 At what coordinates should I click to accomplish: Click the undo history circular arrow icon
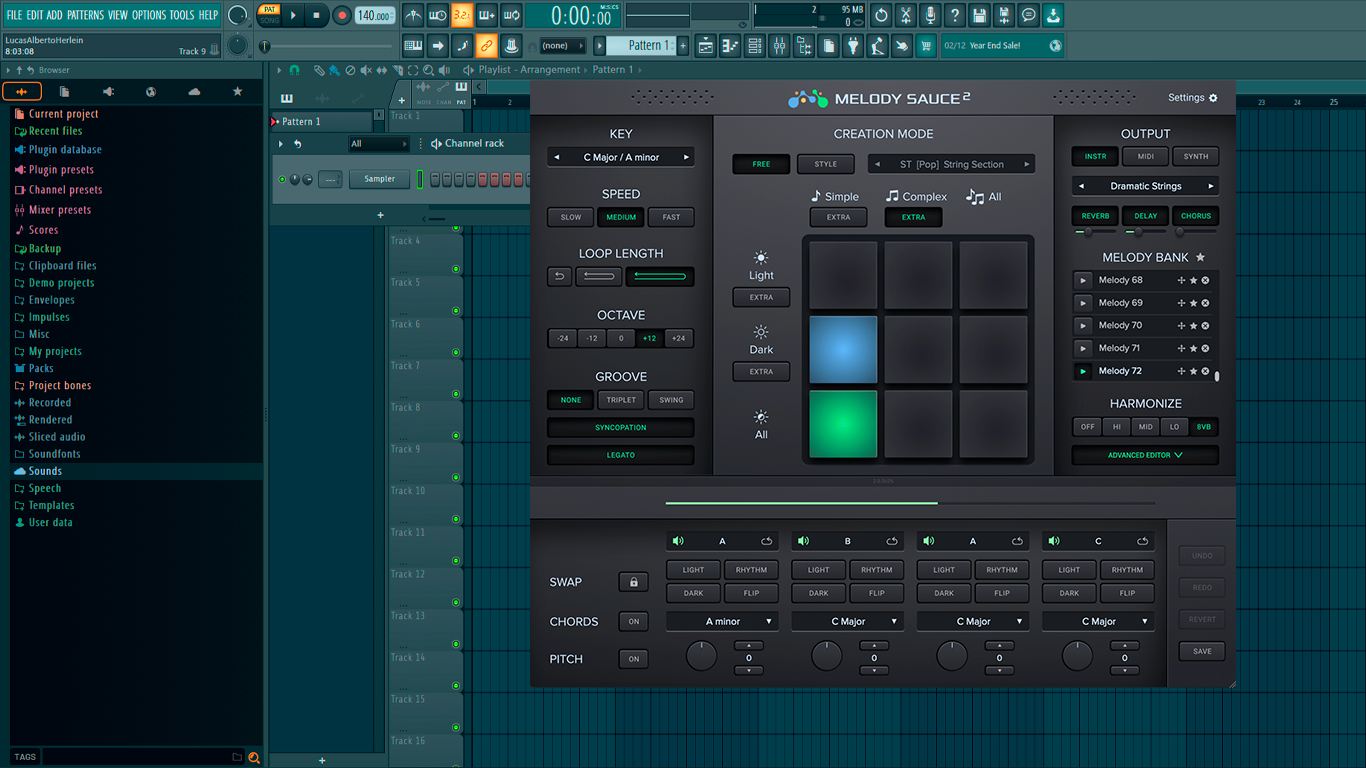tap(881, 15)
